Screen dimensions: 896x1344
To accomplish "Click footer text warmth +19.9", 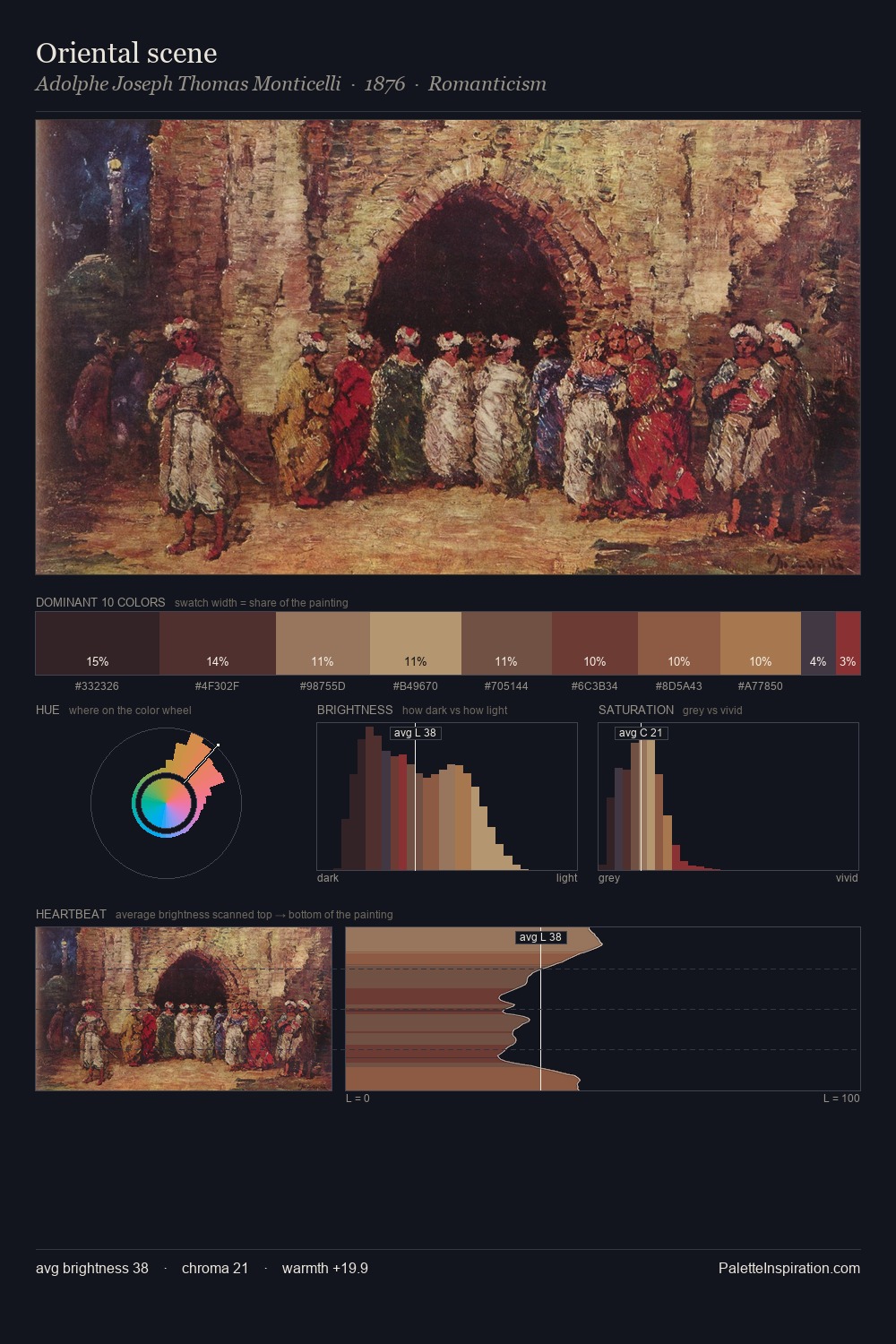I will 325,1268.
